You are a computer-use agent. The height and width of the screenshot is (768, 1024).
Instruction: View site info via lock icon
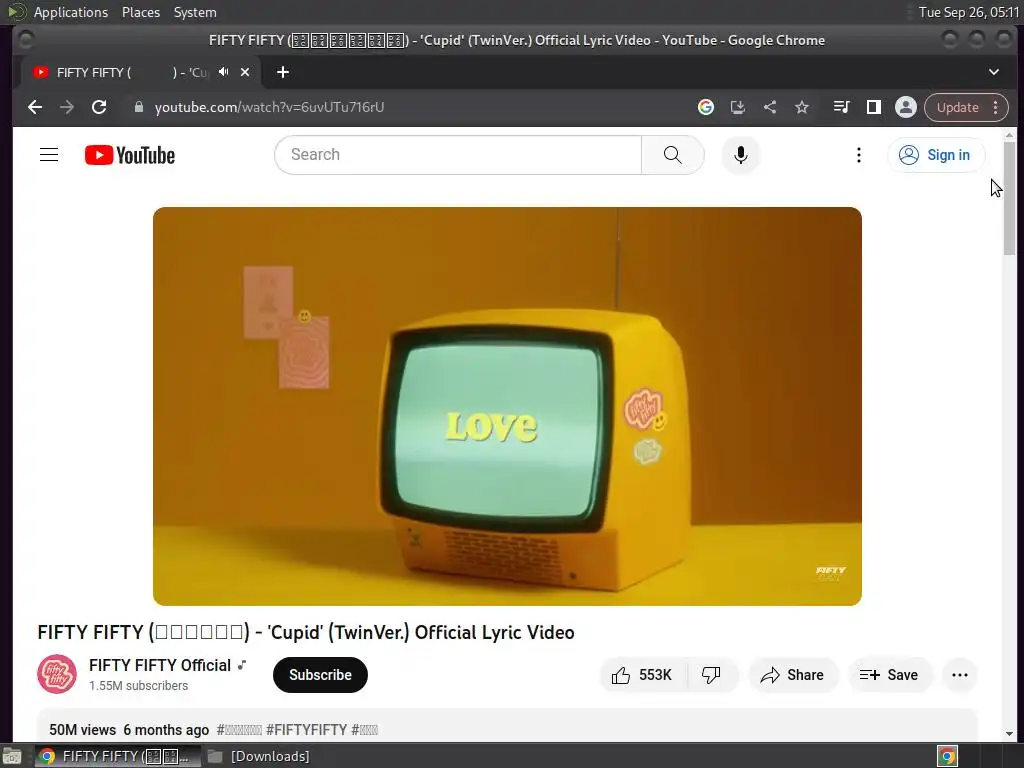(x=138, y=107)
